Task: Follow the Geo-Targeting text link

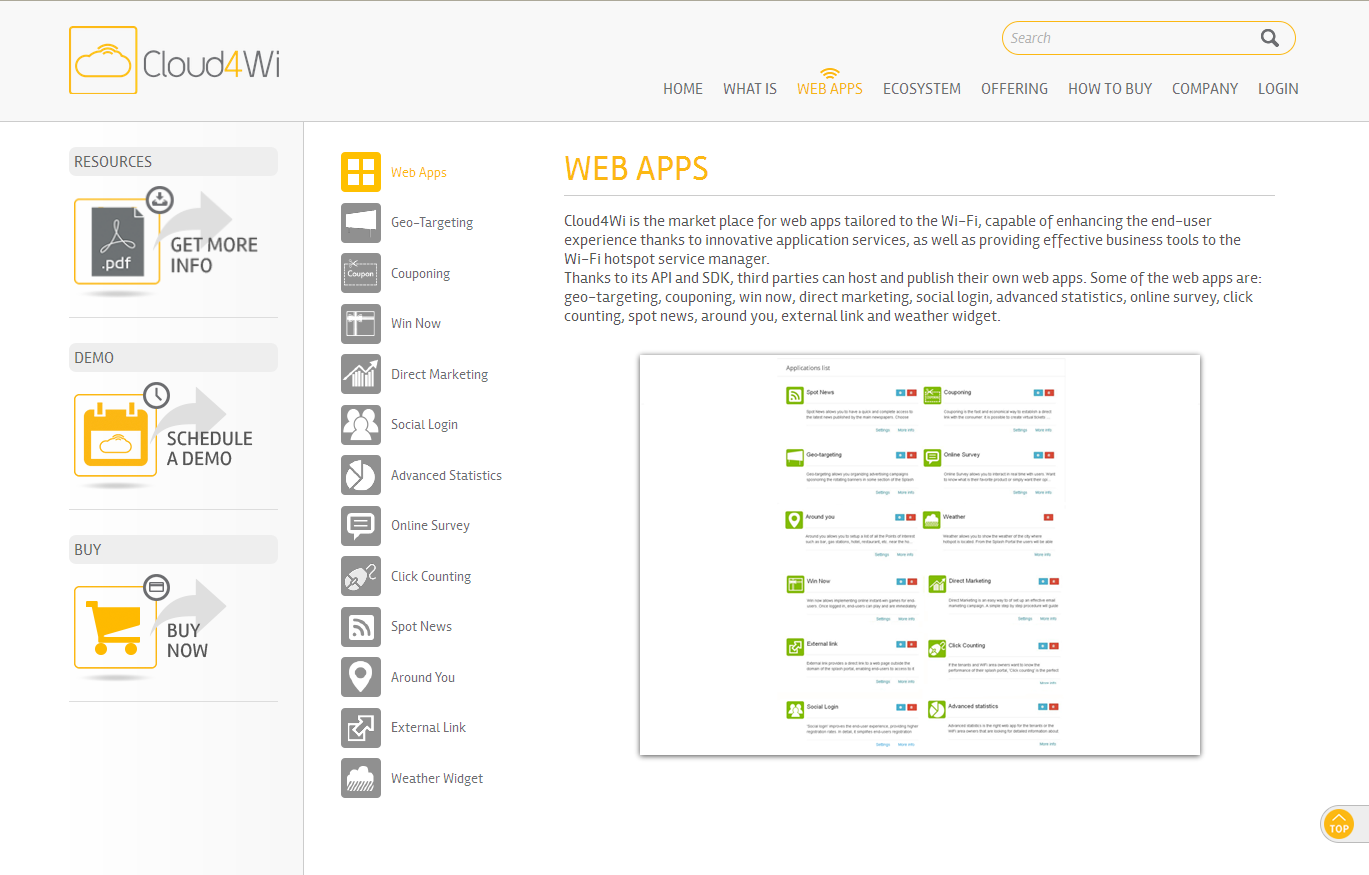Action: coord(432,223)
